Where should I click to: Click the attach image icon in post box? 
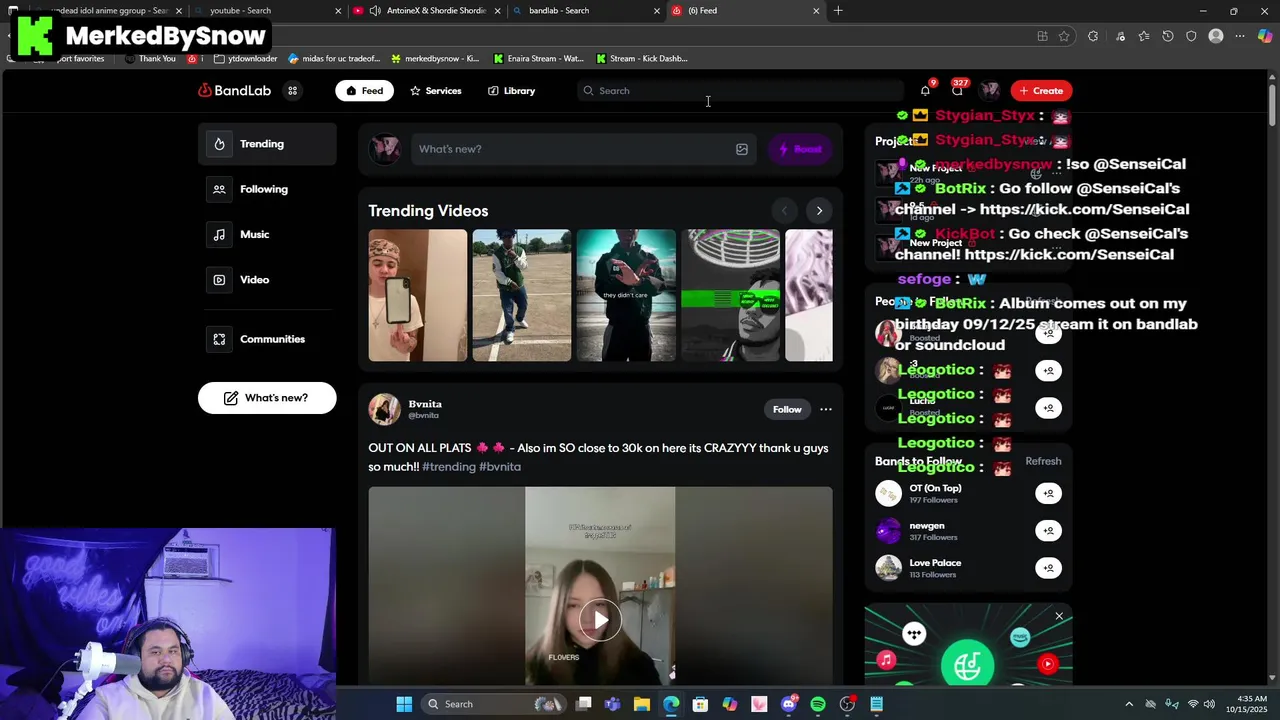click(x=742, y=149)
